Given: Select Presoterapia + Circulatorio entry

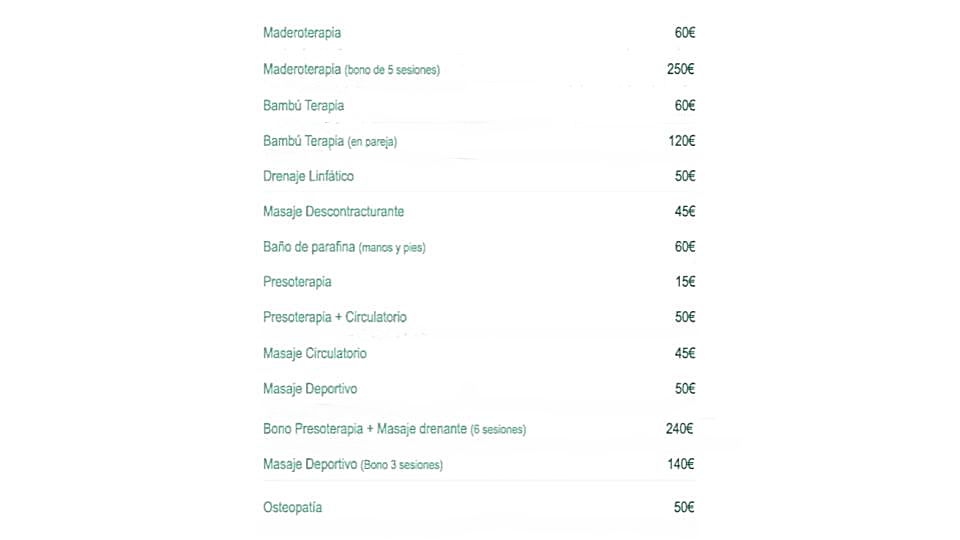Looking at the screenshot, I should click(x=334, y=317).
